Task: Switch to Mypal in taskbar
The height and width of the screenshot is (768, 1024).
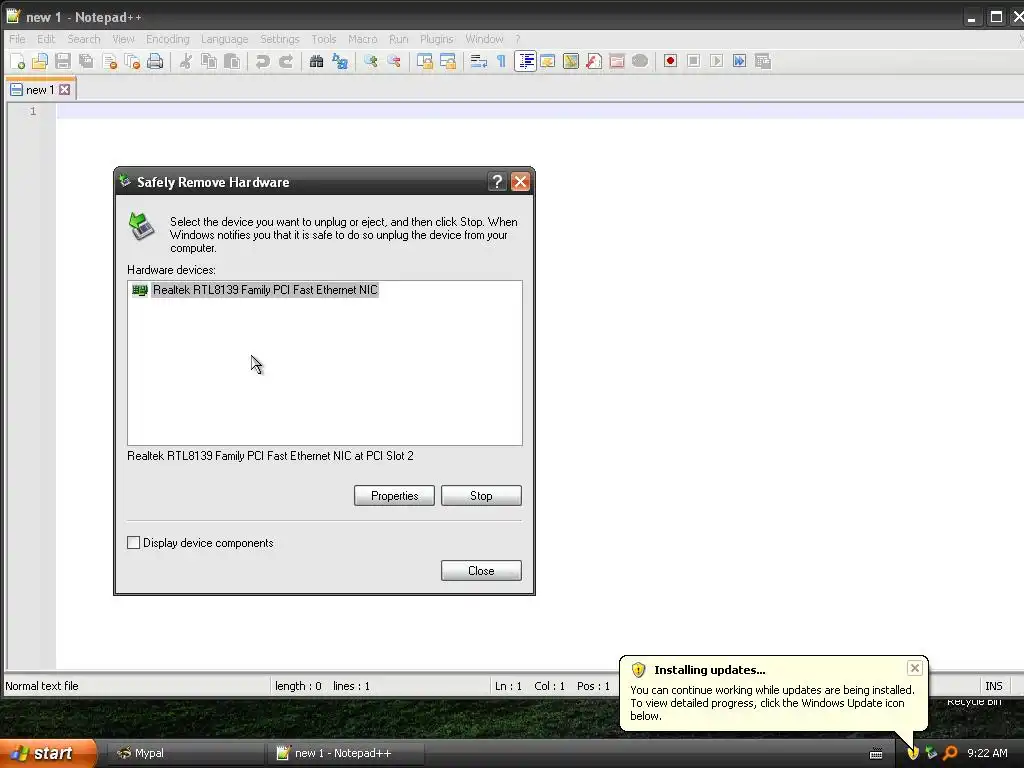Action: 185,753
